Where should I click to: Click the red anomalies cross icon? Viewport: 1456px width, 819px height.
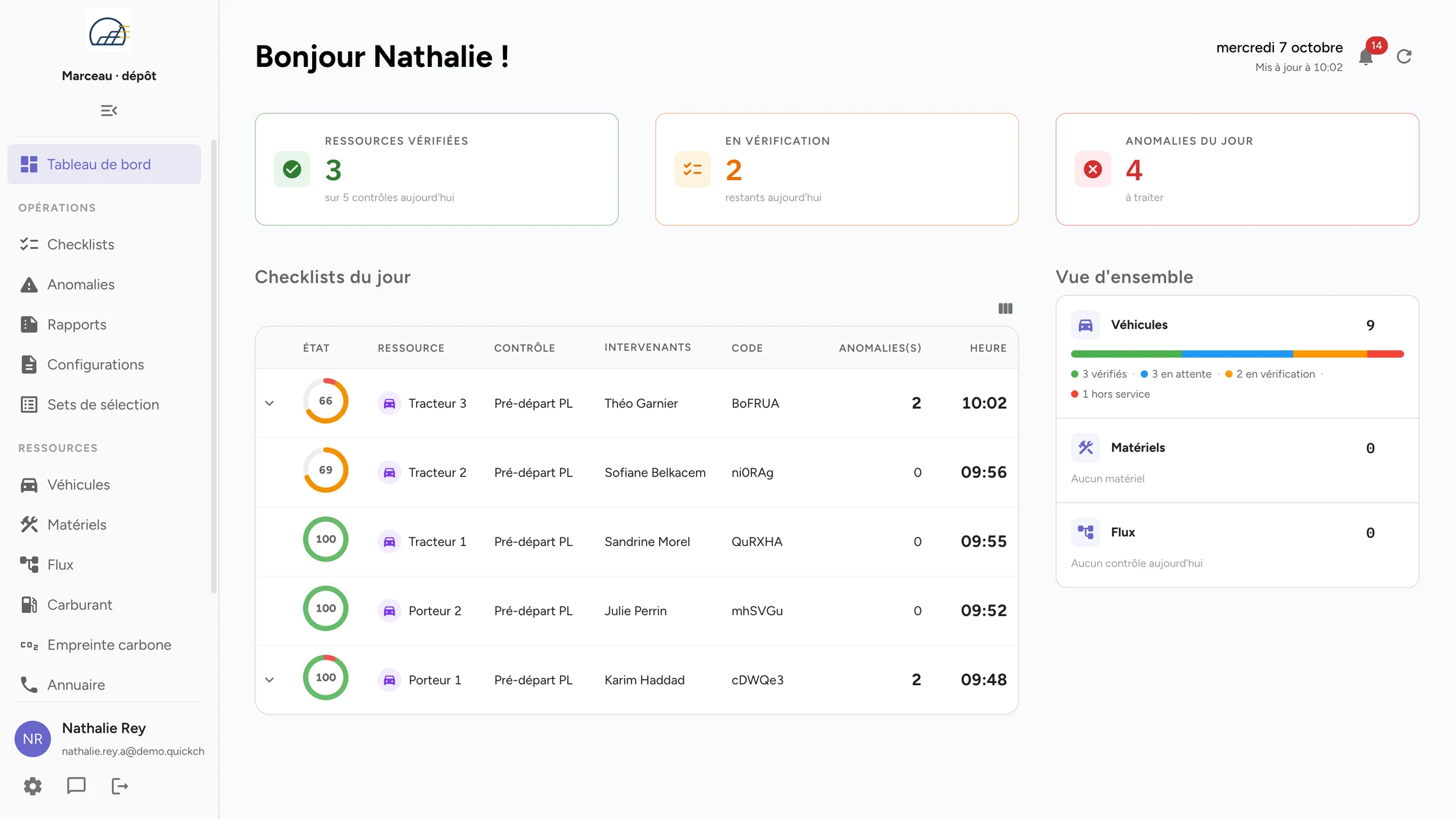(1093, 169)
